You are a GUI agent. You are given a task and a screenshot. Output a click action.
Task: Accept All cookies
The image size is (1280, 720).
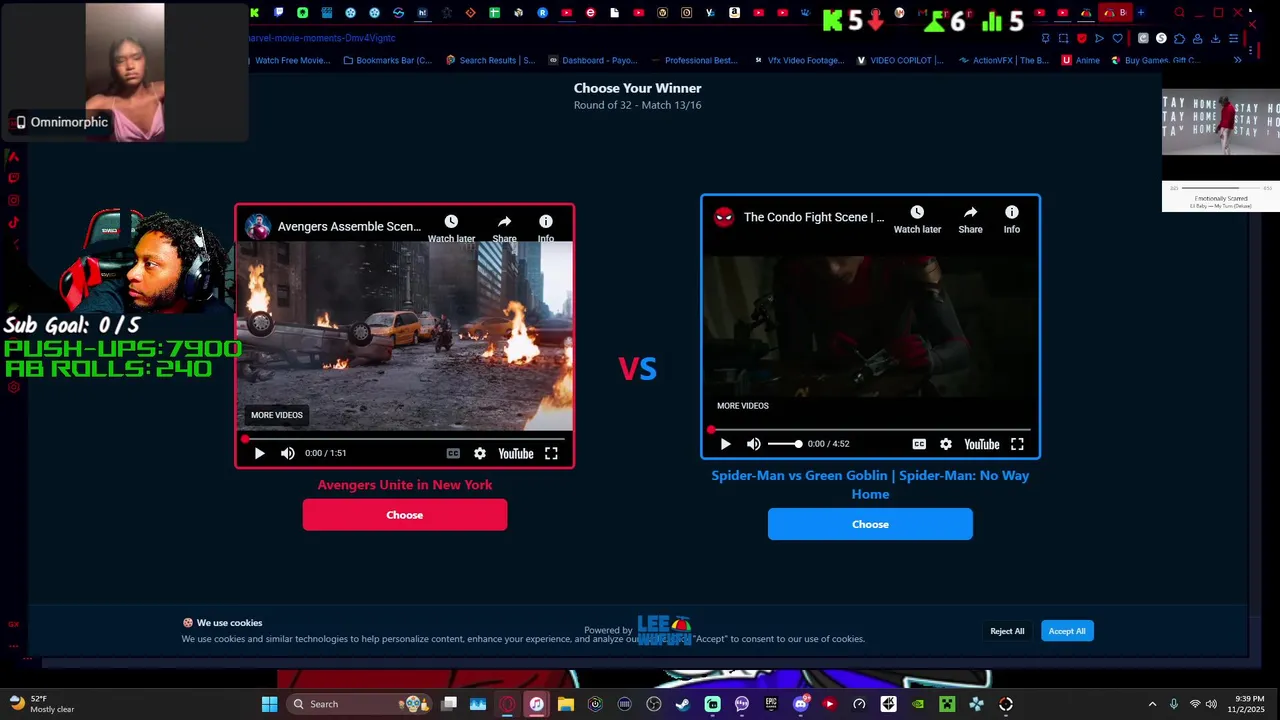1067,631
